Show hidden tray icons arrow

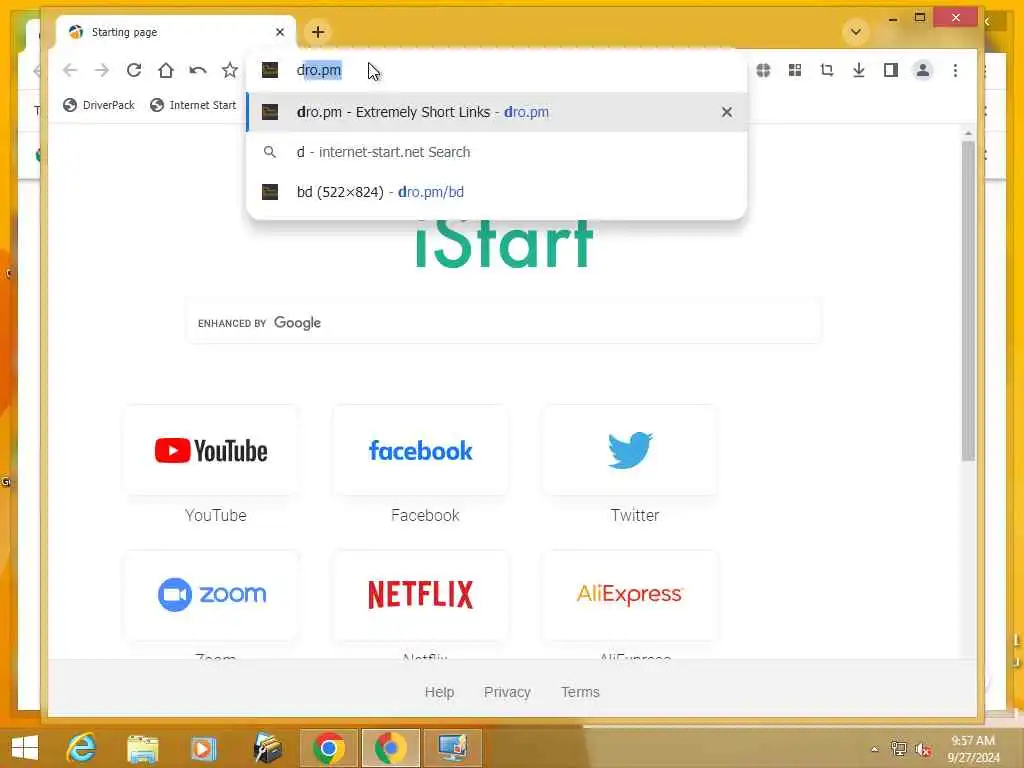[874, 749]
